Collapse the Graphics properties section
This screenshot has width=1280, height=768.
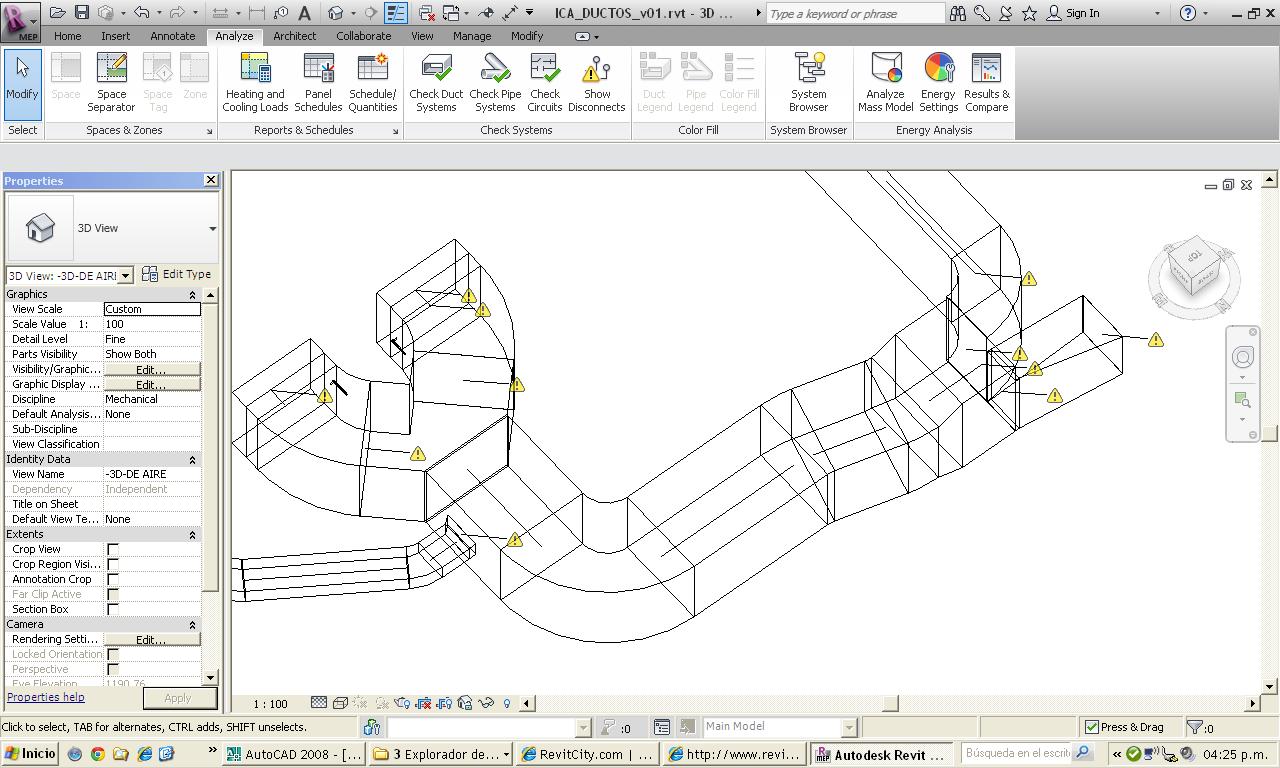[x=192, y=295]
